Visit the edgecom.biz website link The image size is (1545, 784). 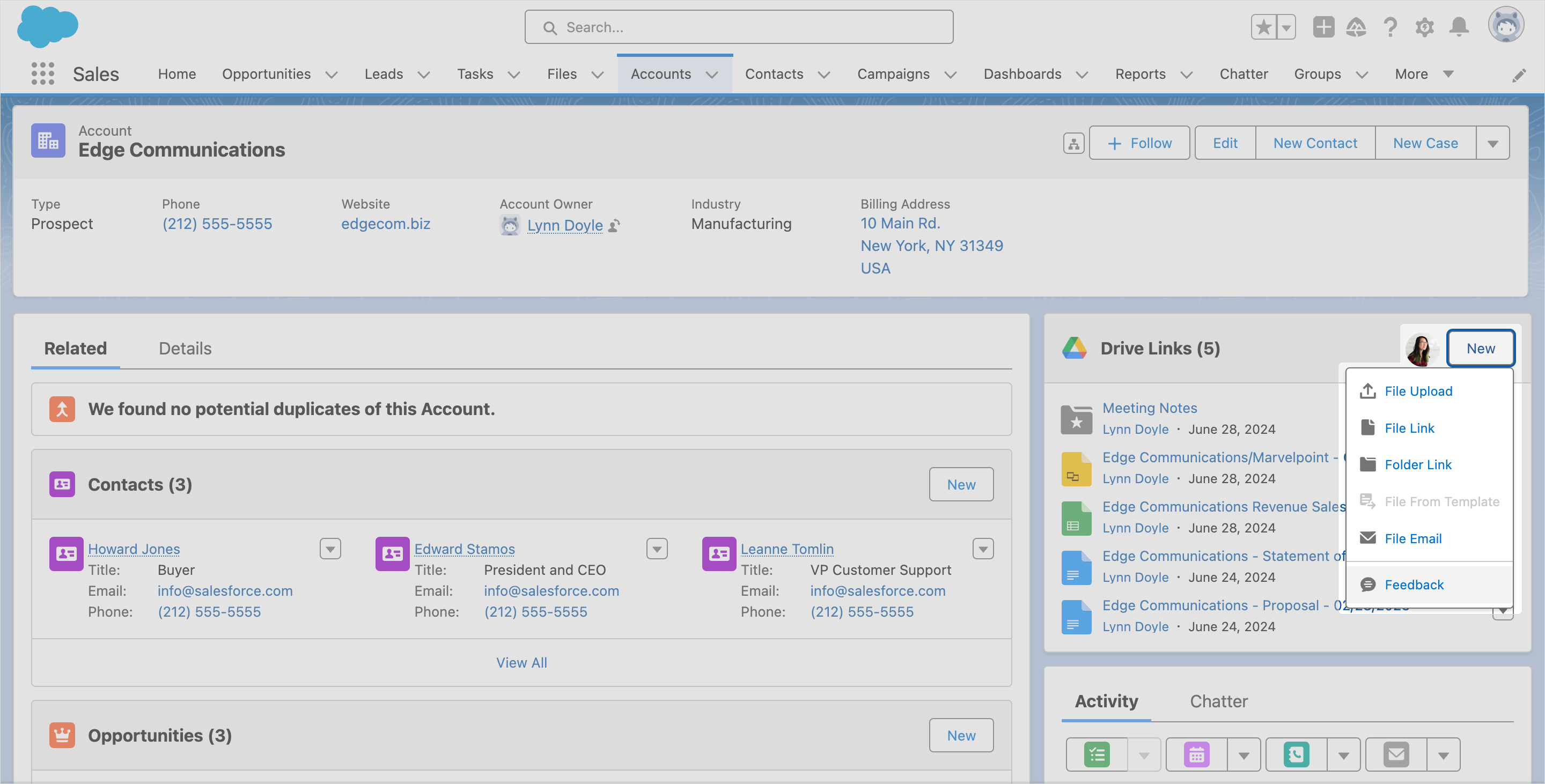386,224
